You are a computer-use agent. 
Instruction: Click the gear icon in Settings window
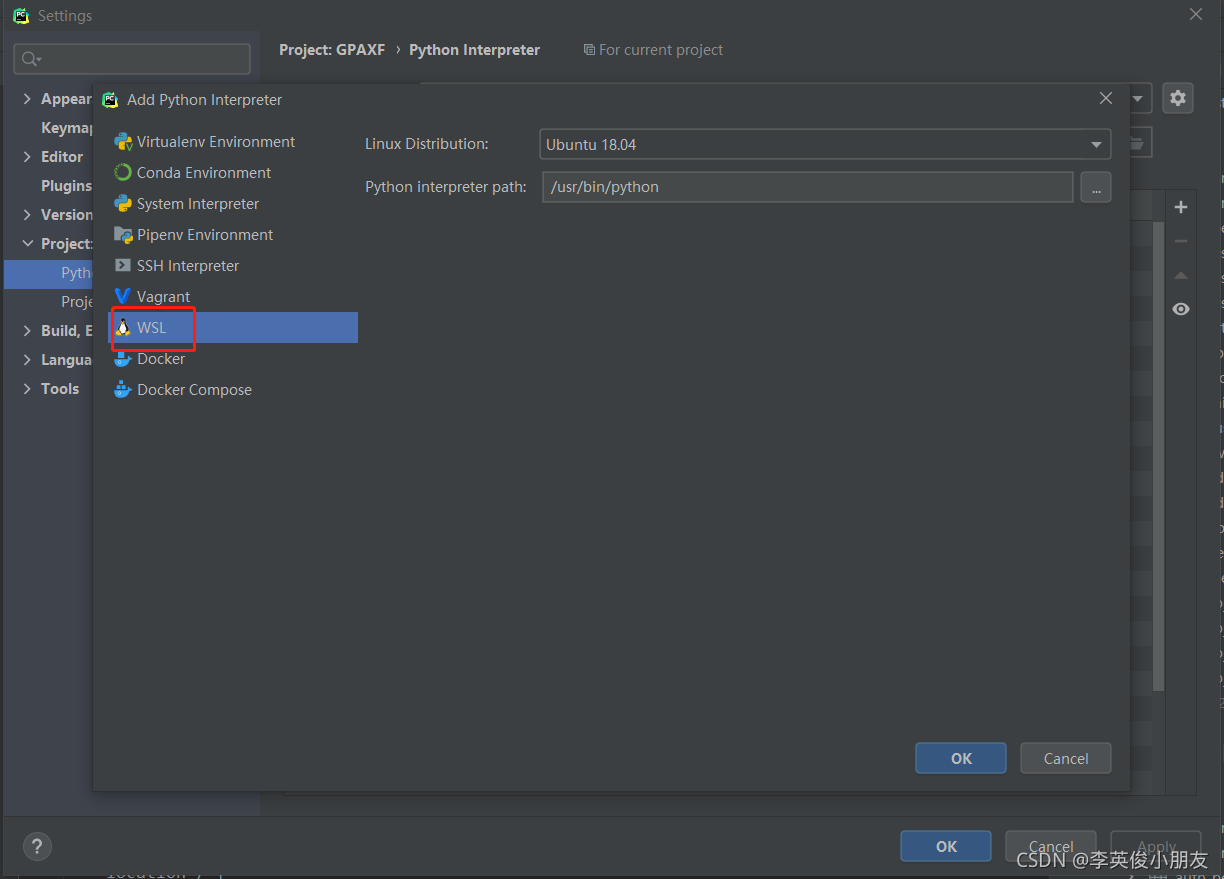click(x=1178, y=98)
